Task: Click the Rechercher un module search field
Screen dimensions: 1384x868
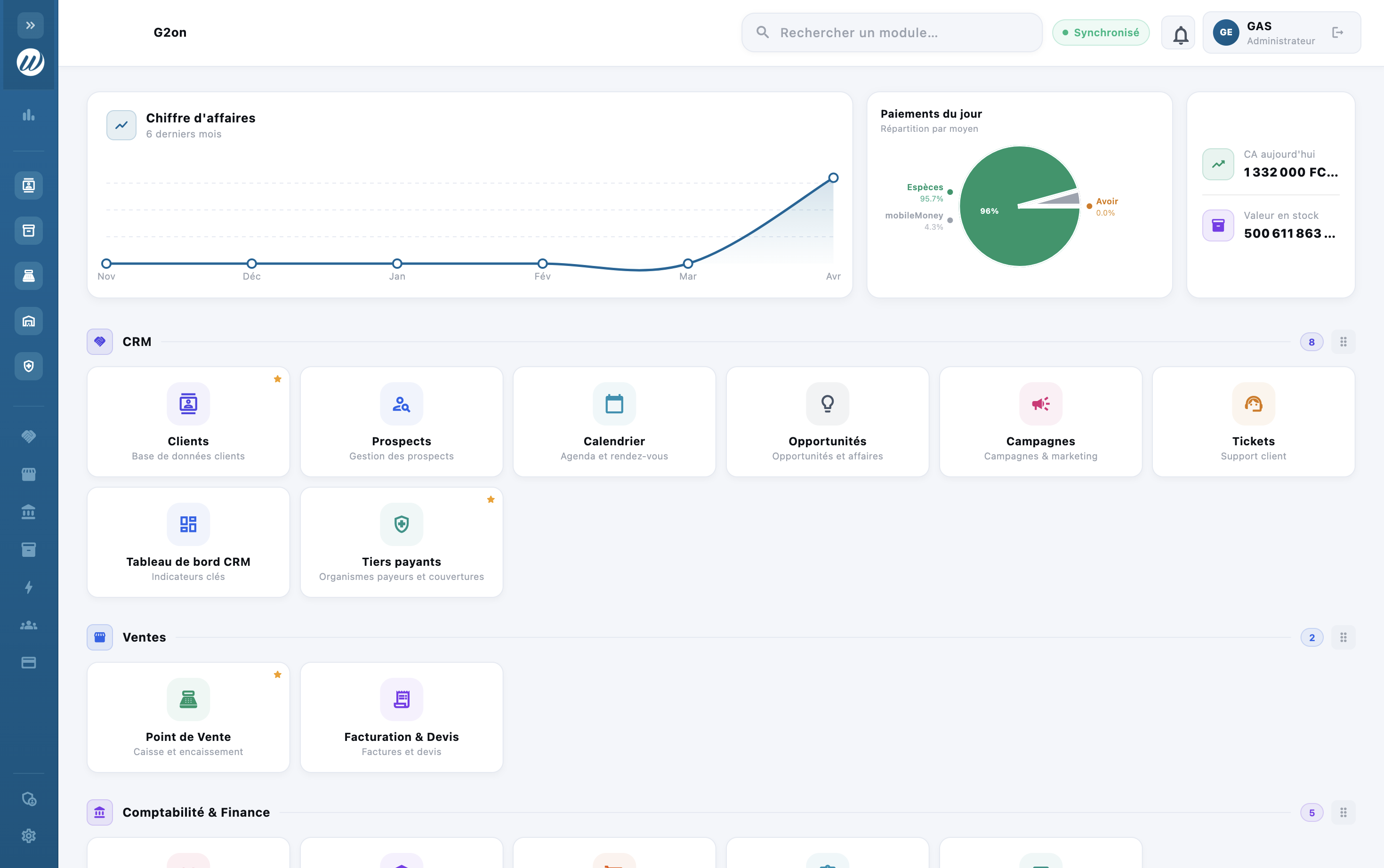Action: [x=892, y=33]
